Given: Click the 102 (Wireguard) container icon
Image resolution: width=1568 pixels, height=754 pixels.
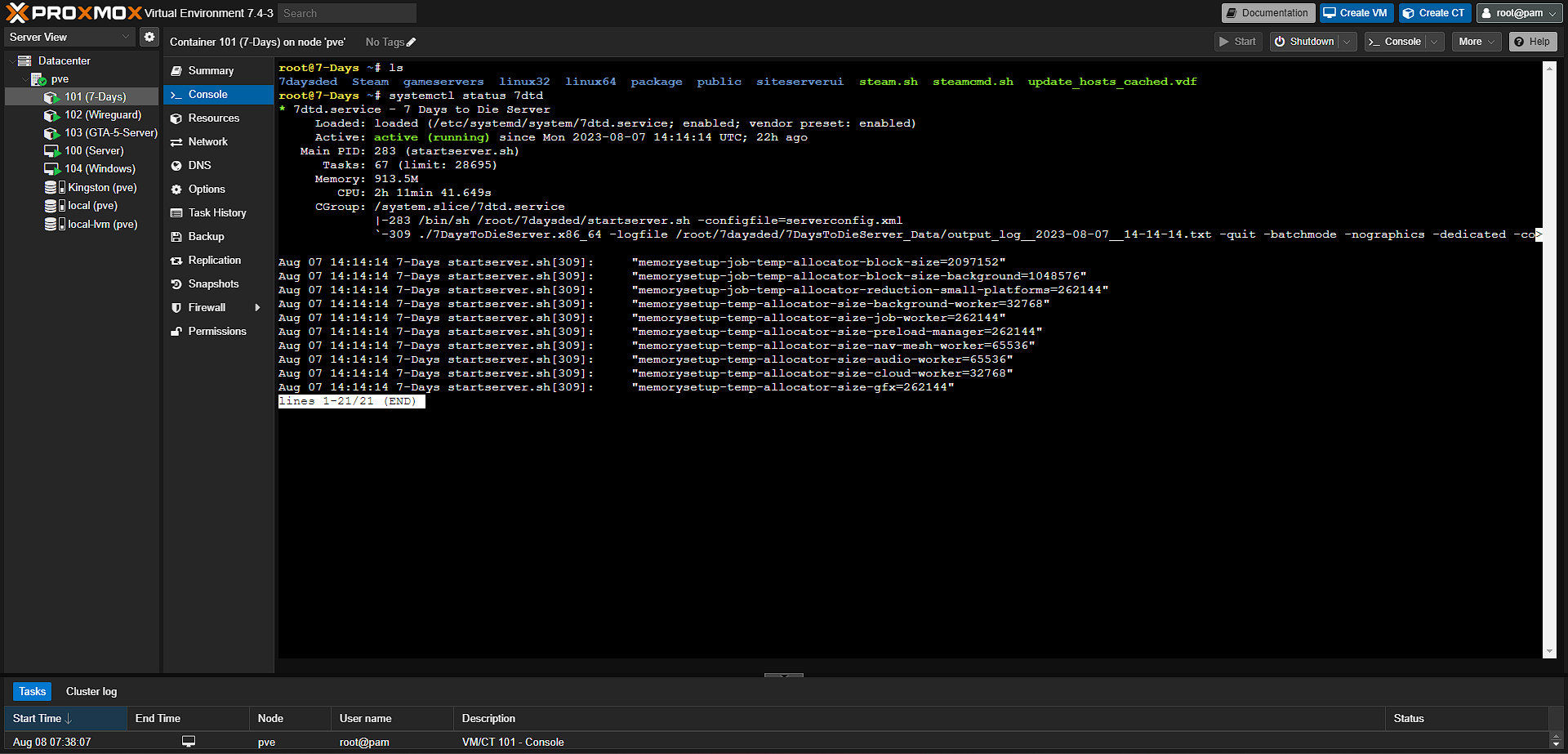Looking at the screenshot, I should (51, 115).
